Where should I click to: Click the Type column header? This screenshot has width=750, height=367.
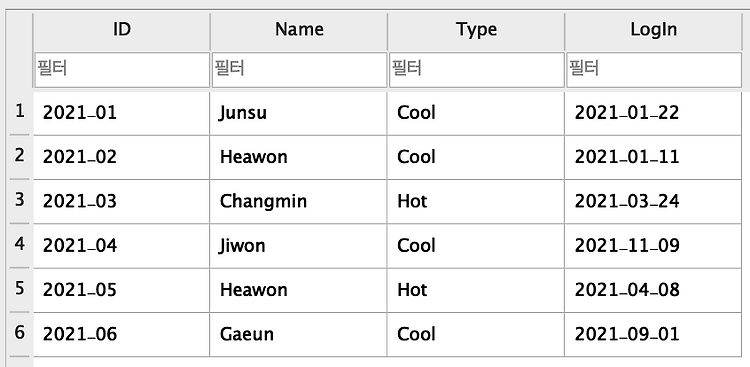tap(476, 31)
